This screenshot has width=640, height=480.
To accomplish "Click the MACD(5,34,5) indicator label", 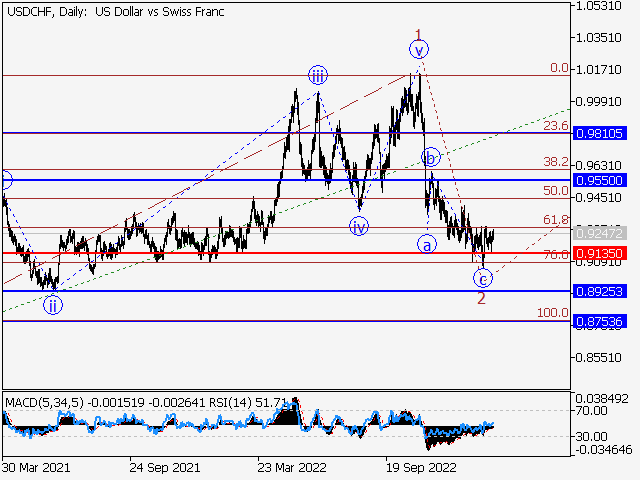I will click(44, 402).
